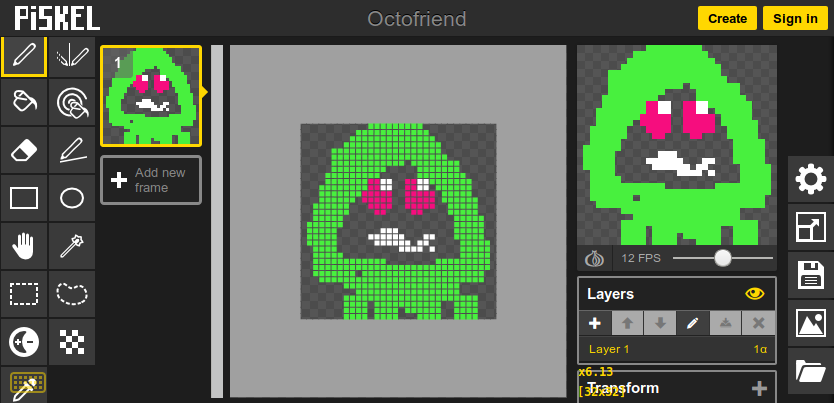Select the Pen tool
The width and height of the screenshot is (834, 403).
(23, 56)
